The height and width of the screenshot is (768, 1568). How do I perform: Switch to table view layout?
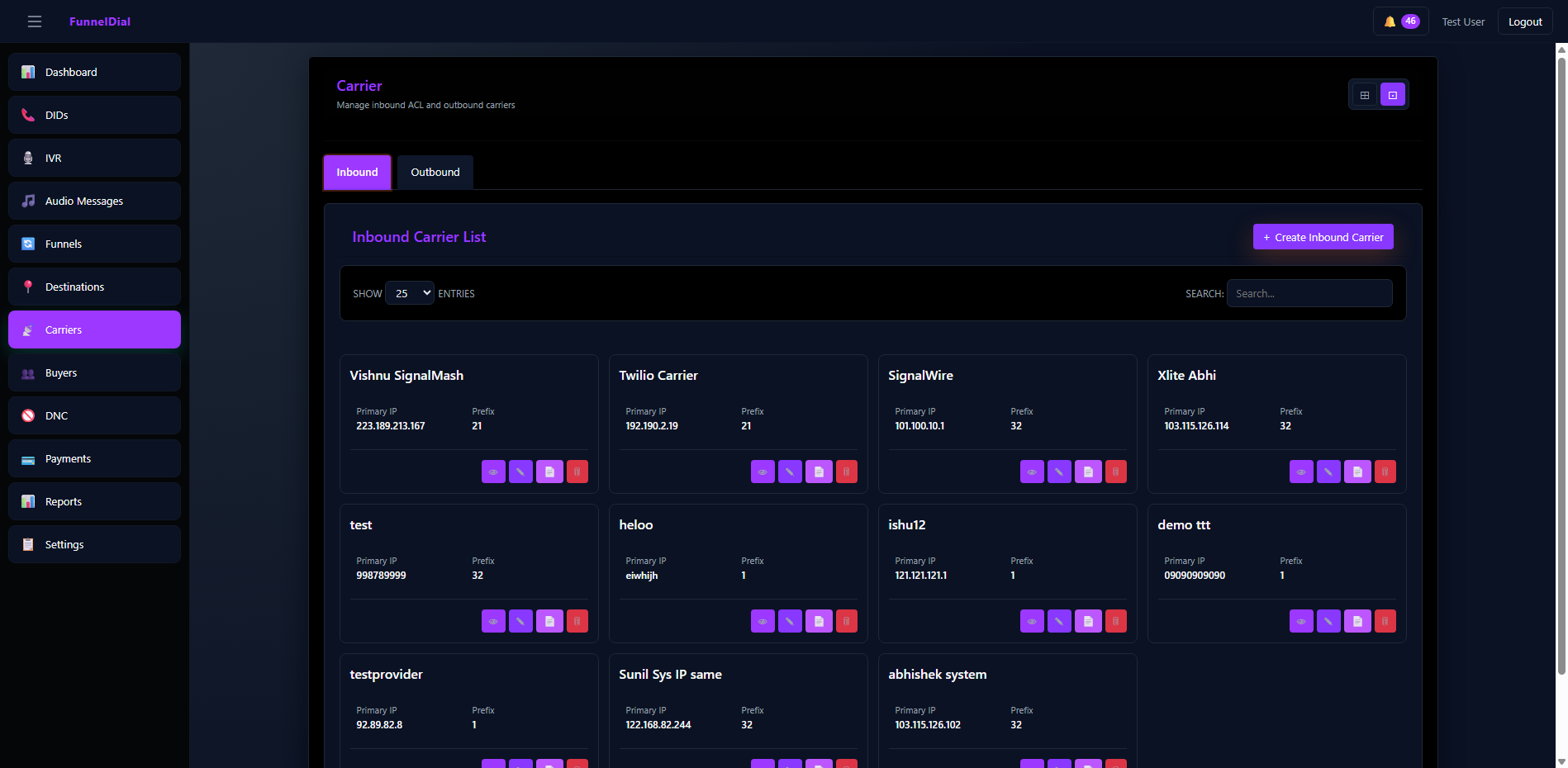tap(1365, 95)
